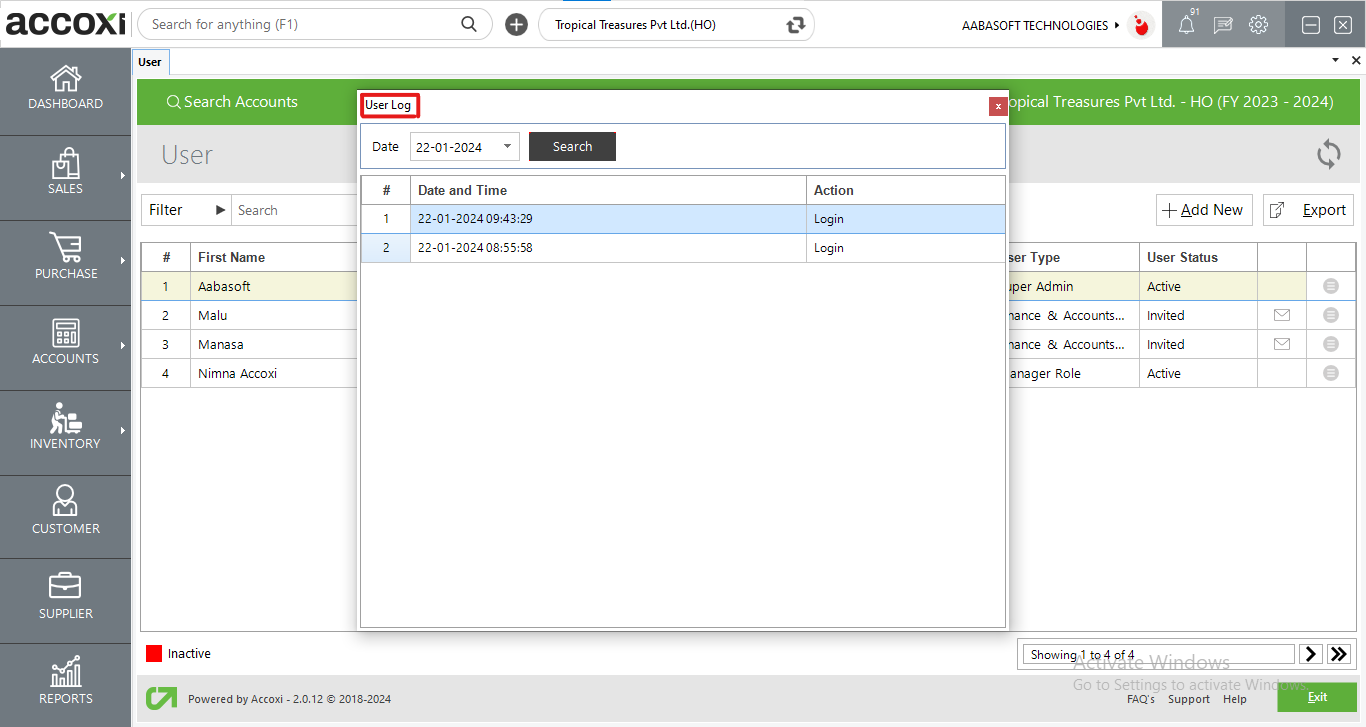Click the switch organization arrows icon

tap(796, 25)
